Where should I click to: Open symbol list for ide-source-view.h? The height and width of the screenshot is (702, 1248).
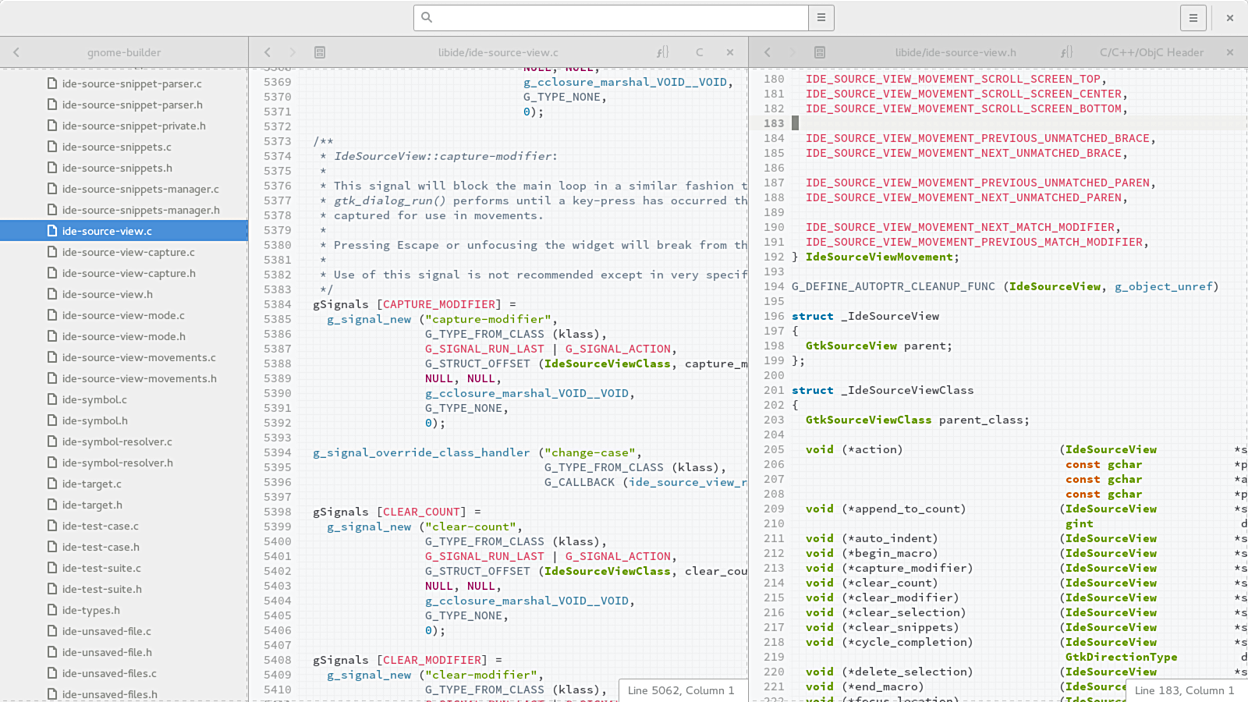tap(1067, 52)
